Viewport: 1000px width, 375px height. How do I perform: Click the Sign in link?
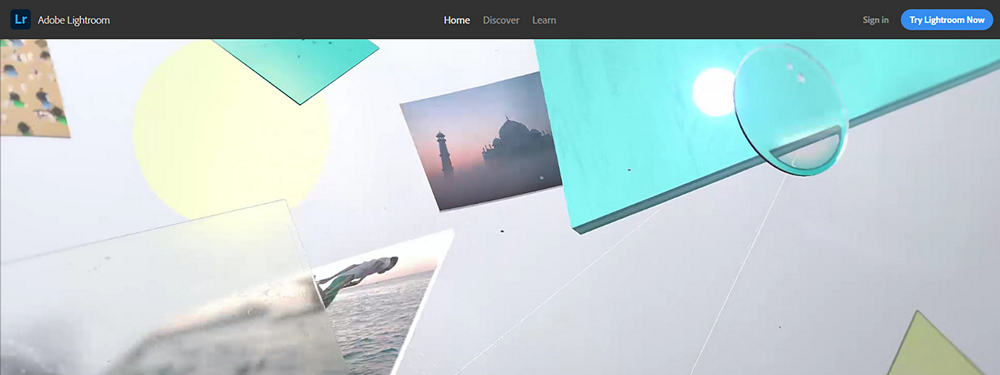[x=876, y=20]
